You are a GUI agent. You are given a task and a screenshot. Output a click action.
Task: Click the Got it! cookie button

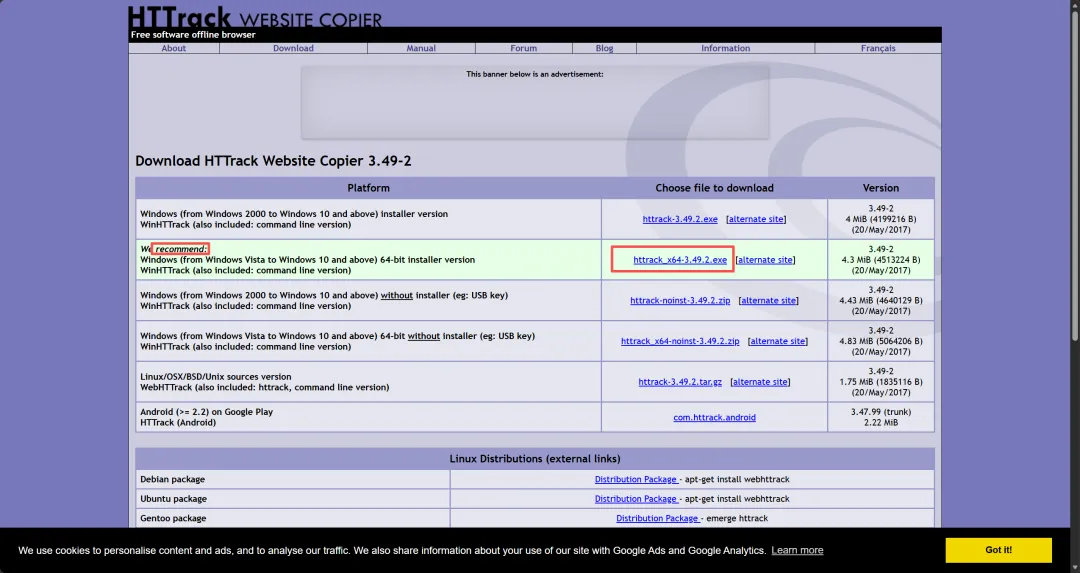pyautogui.click(x=998, y=550)
